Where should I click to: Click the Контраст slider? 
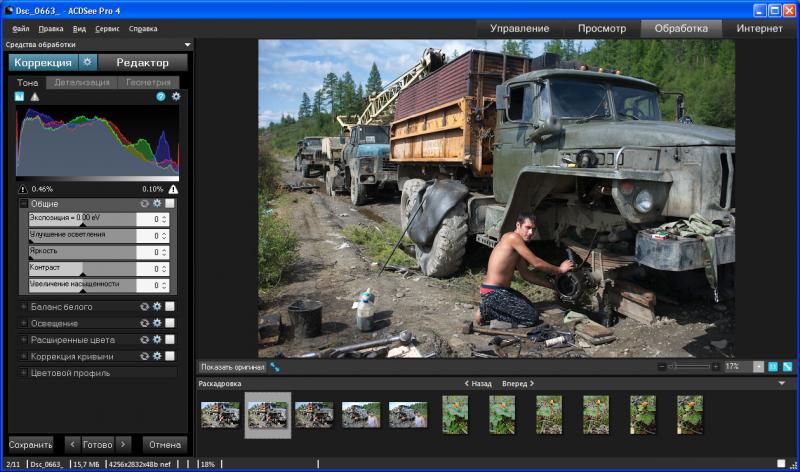click(83, 269)
